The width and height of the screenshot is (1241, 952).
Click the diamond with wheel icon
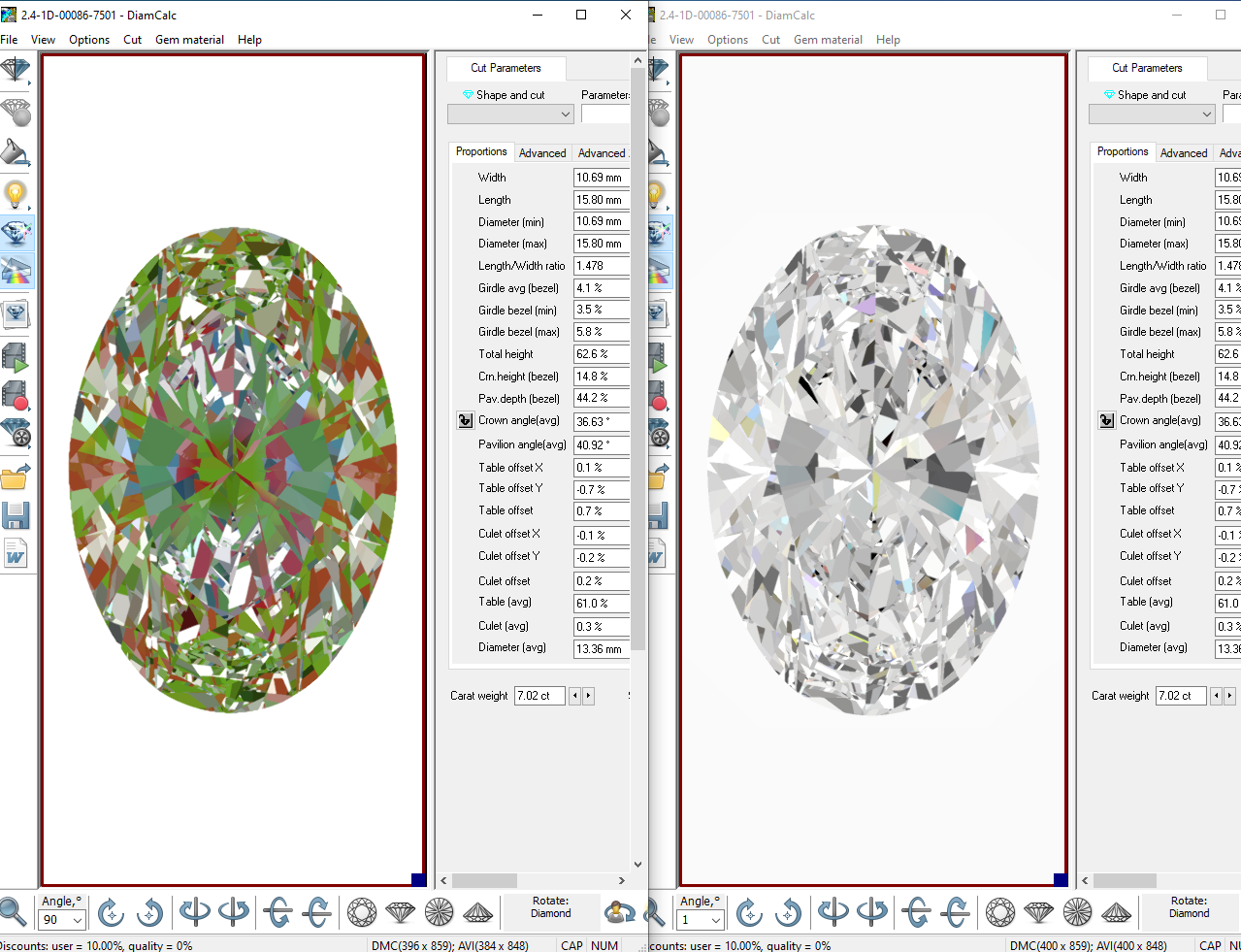[x=16, y=433]
